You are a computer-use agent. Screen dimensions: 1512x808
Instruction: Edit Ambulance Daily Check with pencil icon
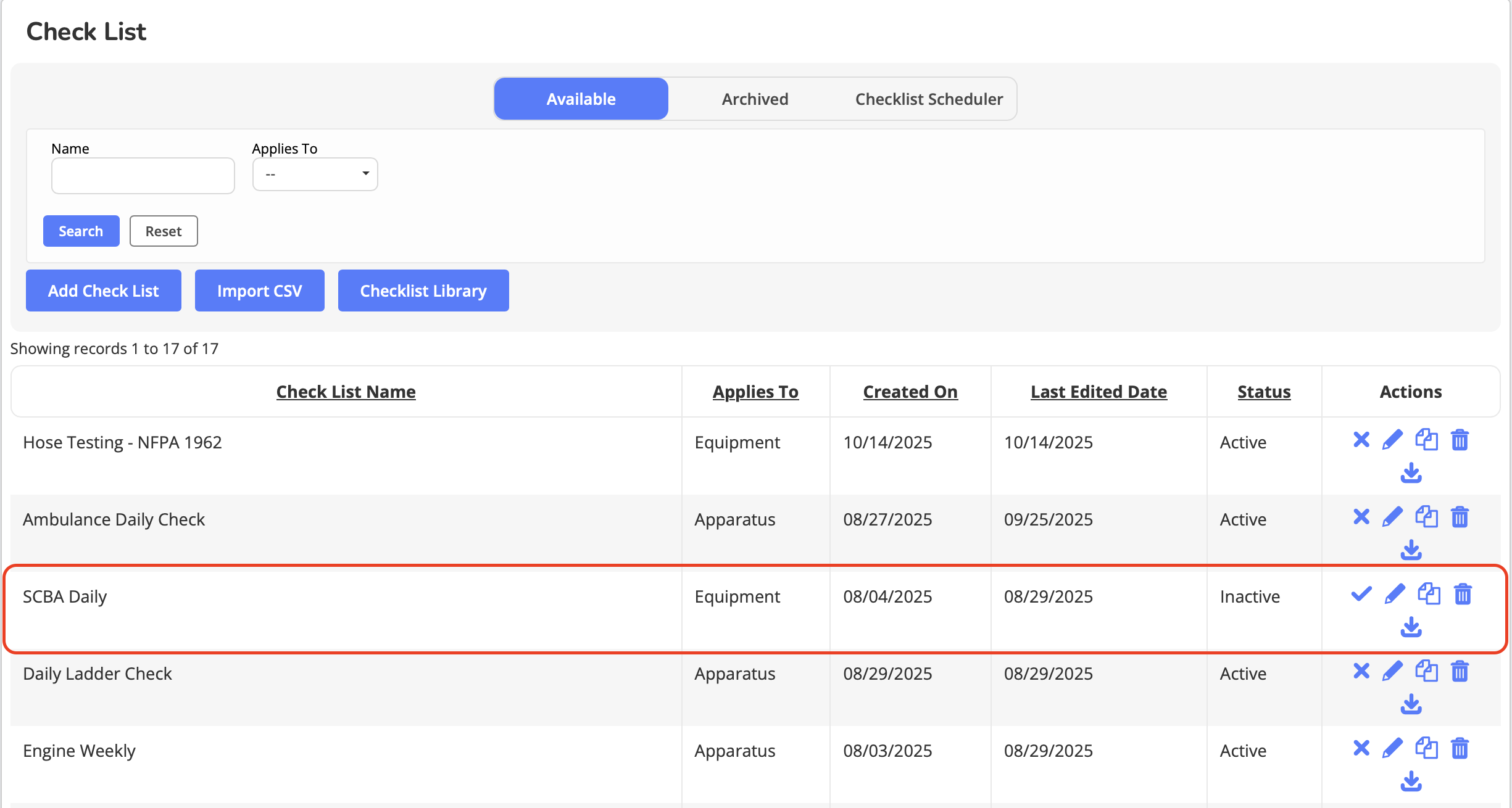[1392, 517]
